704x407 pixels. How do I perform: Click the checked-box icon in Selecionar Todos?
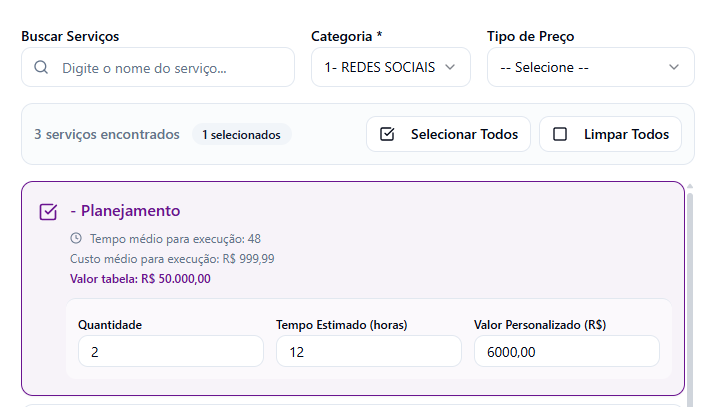tap(388, 134)
